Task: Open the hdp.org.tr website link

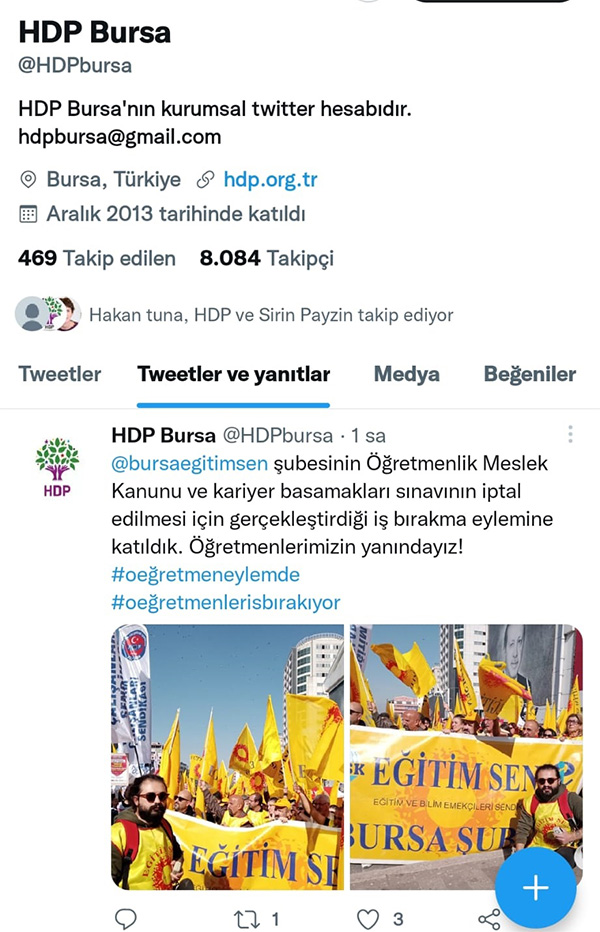Action: pos(270,180)
